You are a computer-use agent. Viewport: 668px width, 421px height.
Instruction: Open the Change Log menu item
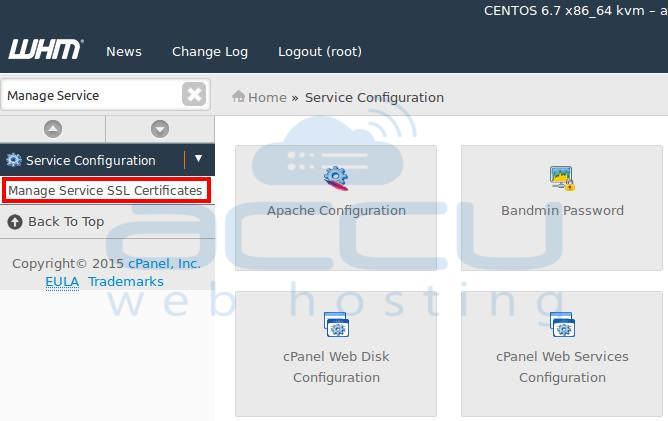[x=210, y=52]
